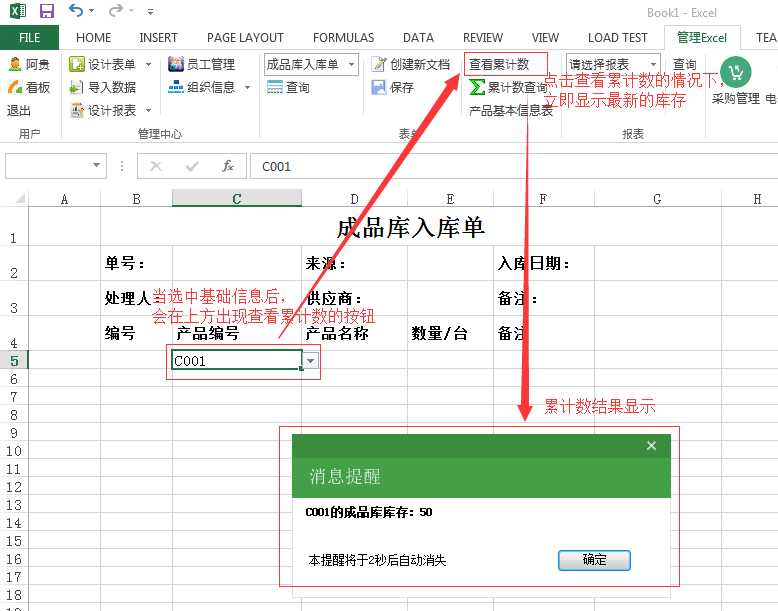Click the 累计数查询 sigma icon

477,87
